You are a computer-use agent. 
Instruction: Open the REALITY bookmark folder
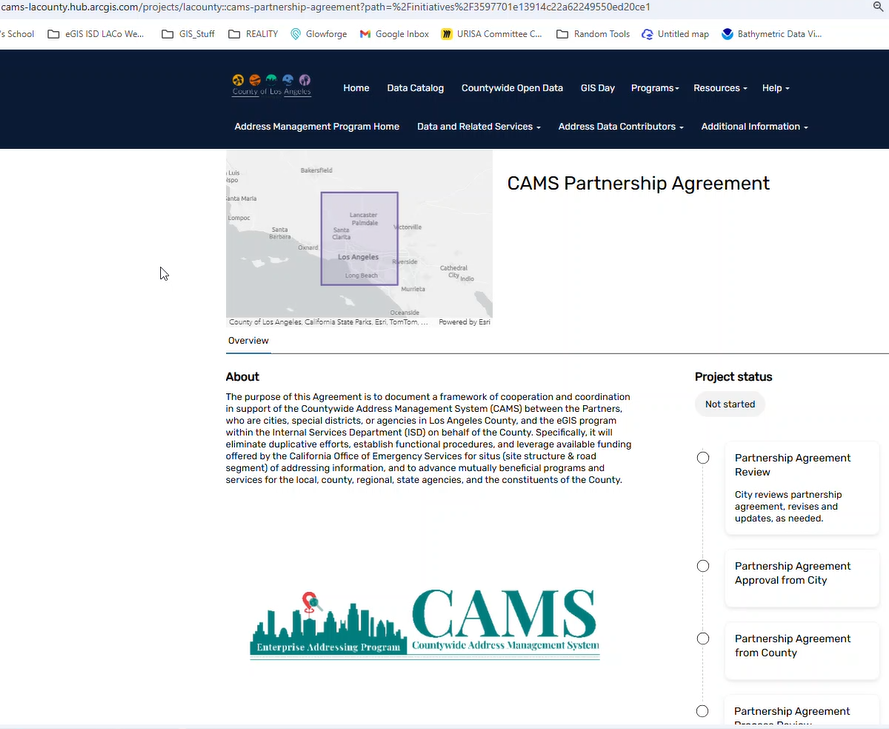click(253, 34)
